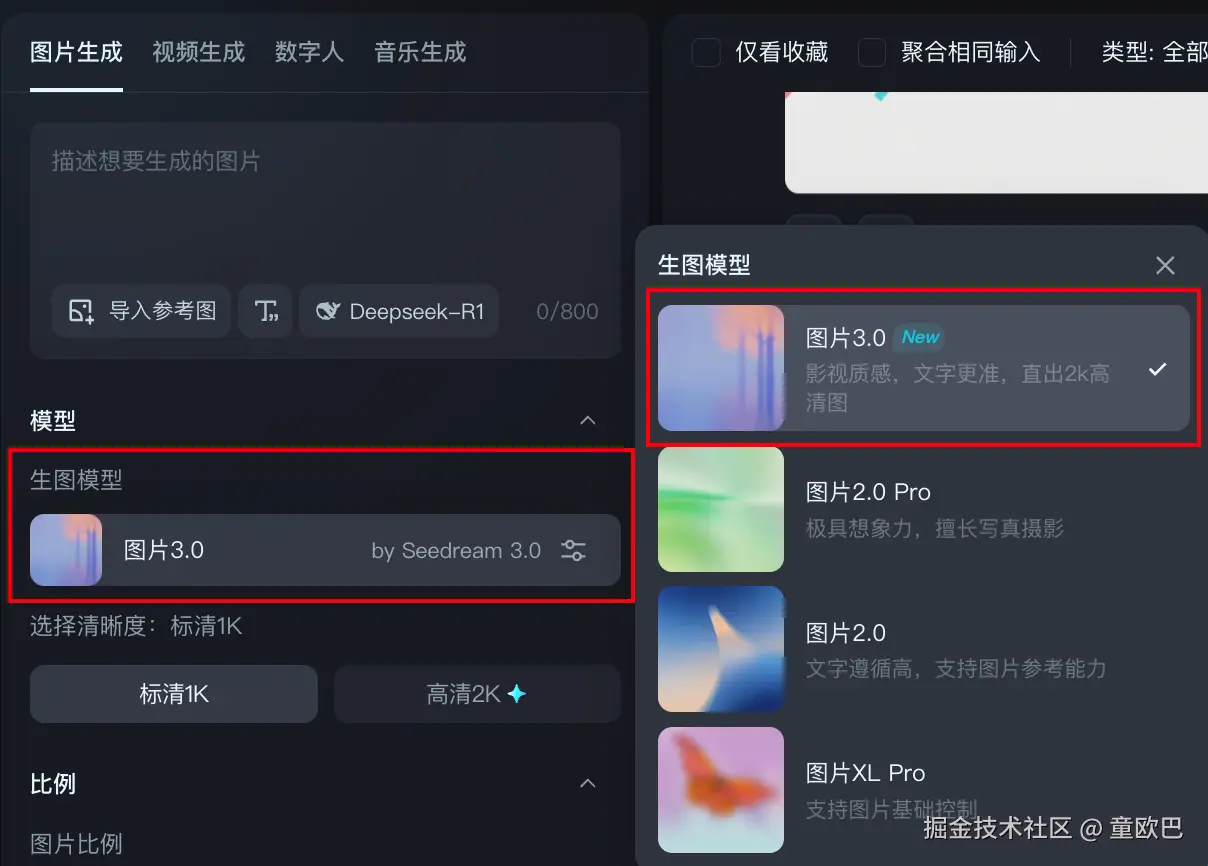Click the Deepseek-R1 whale icon
Viewport: 1208px width, 866px height.
click(328, 311)
